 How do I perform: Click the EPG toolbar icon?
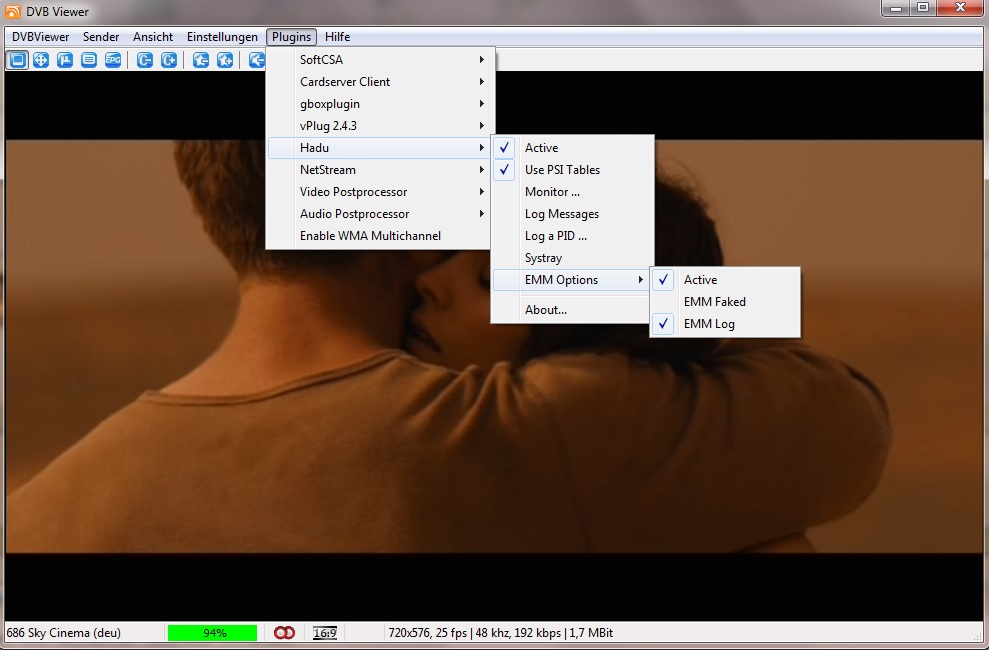tap(113, 60)
